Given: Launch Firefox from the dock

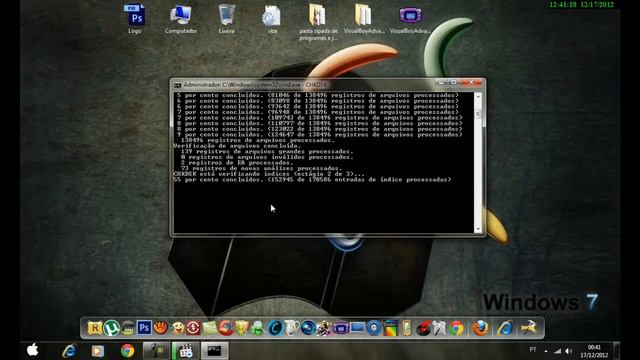Looking at the screenshot, I should [480, 328].
